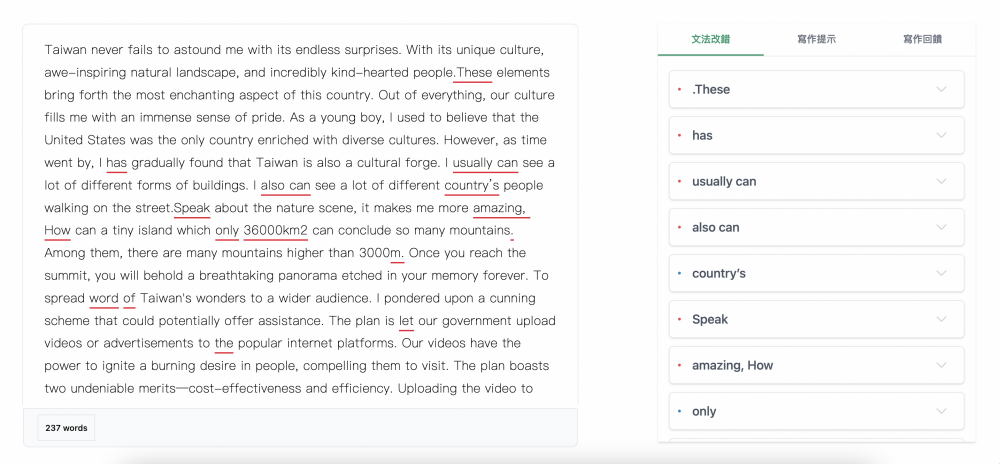Expand the ".These" correction card chevron

coord(941,89)
